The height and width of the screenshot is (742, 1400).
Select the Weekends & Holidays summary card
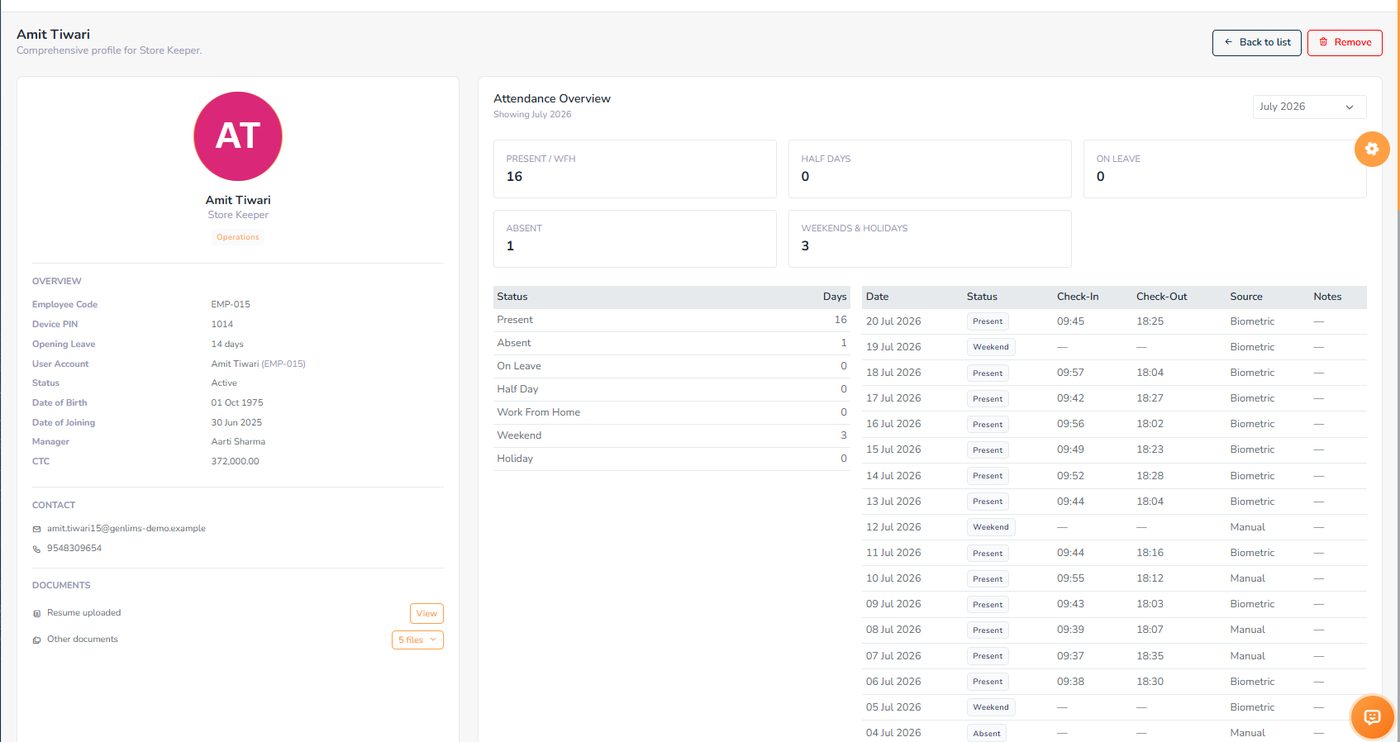point(930,239)
